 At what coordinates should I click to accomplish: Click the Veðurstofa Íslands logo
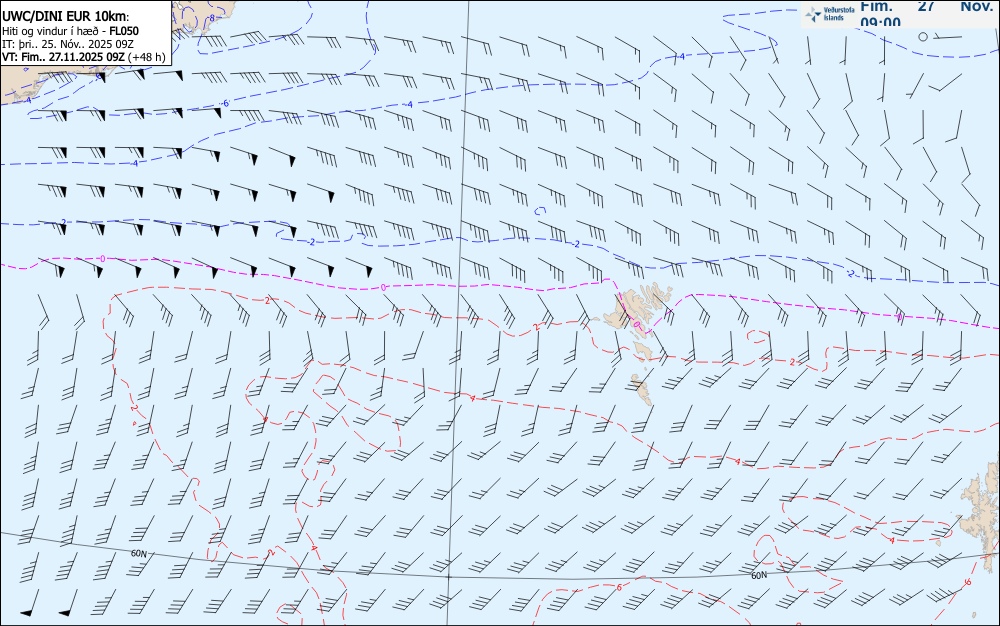(x=830, y=14)
